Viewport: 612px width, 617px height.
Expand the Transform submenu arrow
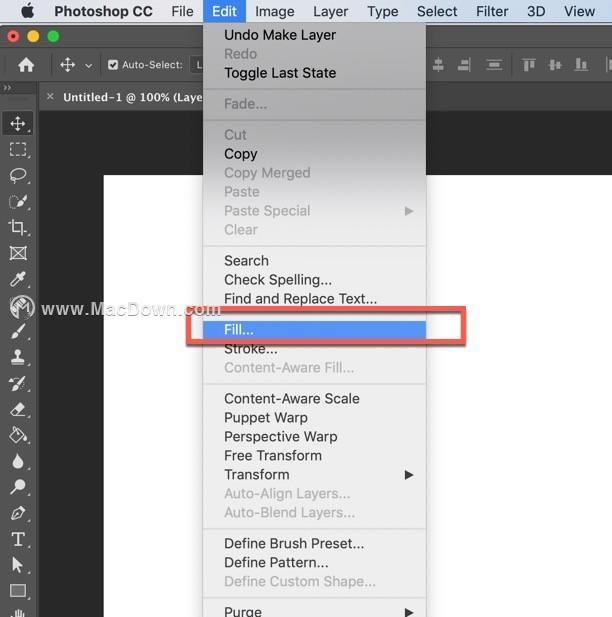(409, 475)
